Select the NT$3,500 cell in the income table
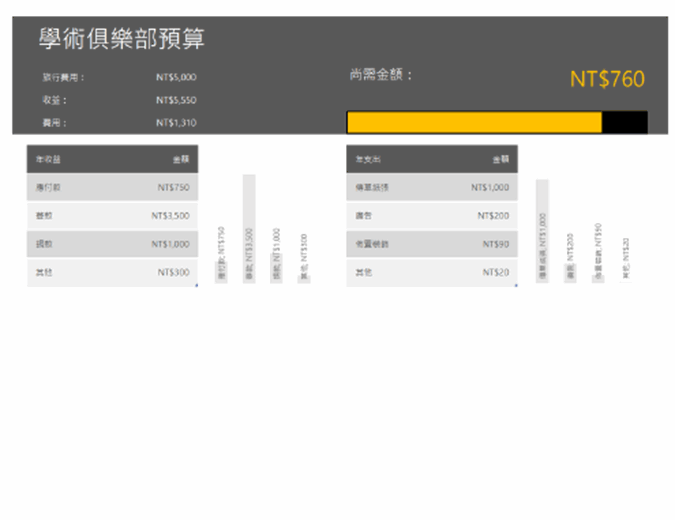This screenshot has width=675, height=520. point(170,215)
